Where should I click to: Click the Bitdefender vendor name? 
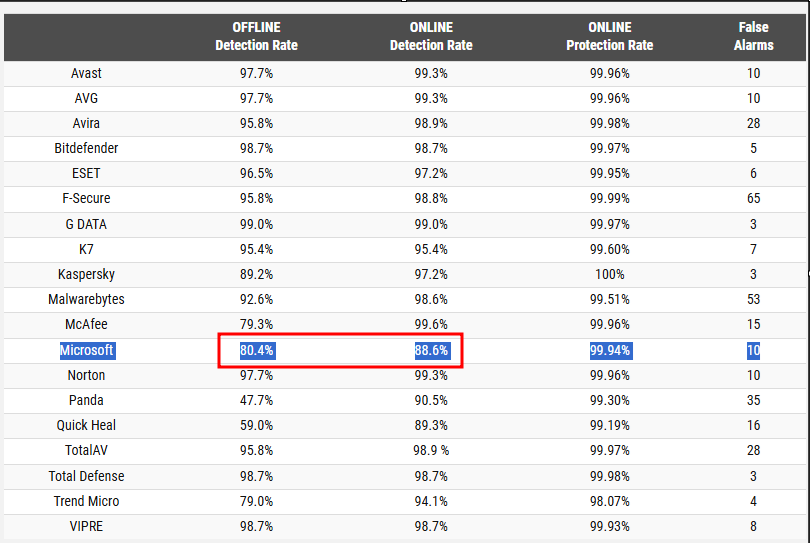86,148
